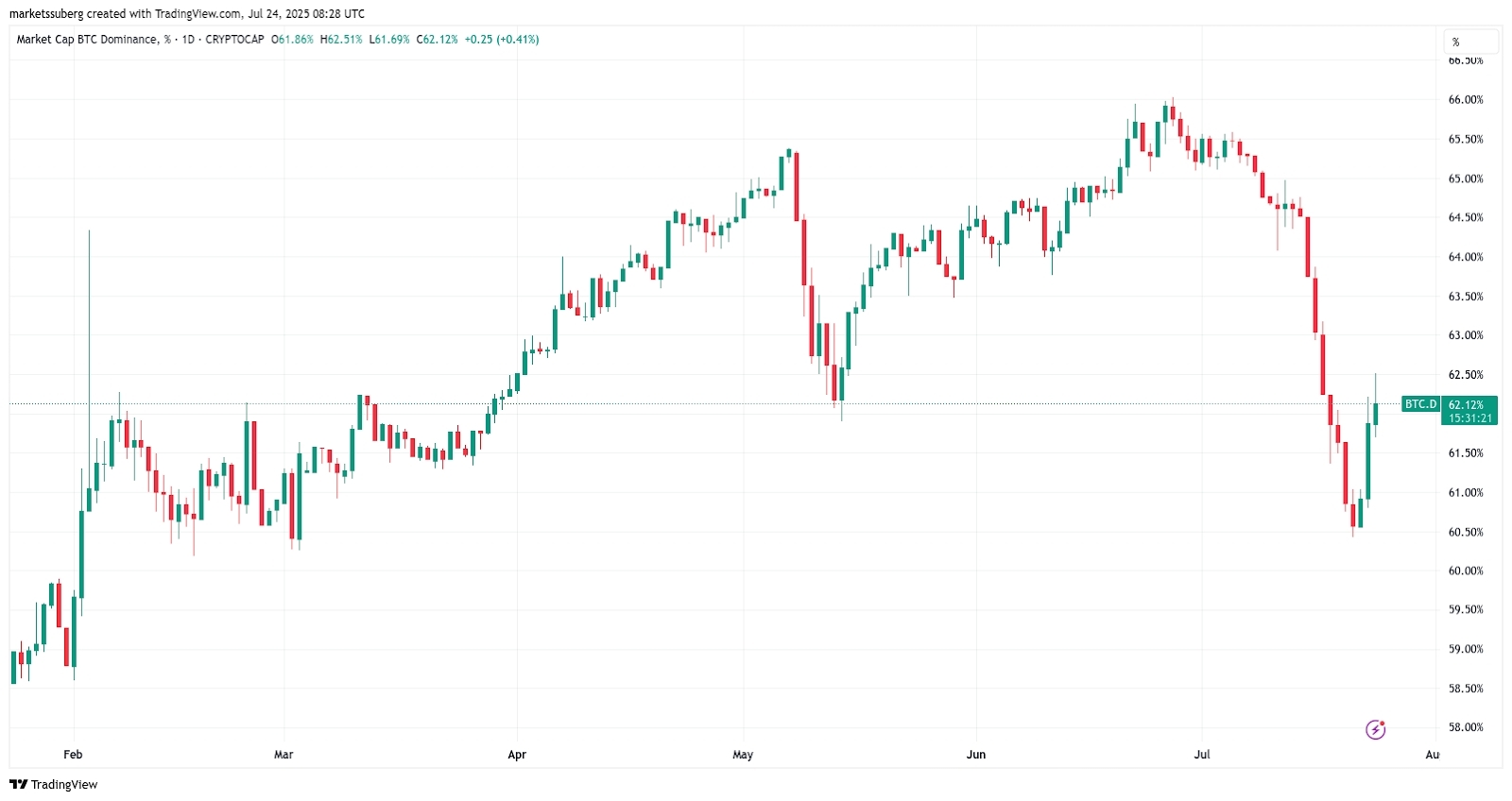1512x801 pixels.
Task: Click the Apr label on time axis
Action: (x=517, y=755)
